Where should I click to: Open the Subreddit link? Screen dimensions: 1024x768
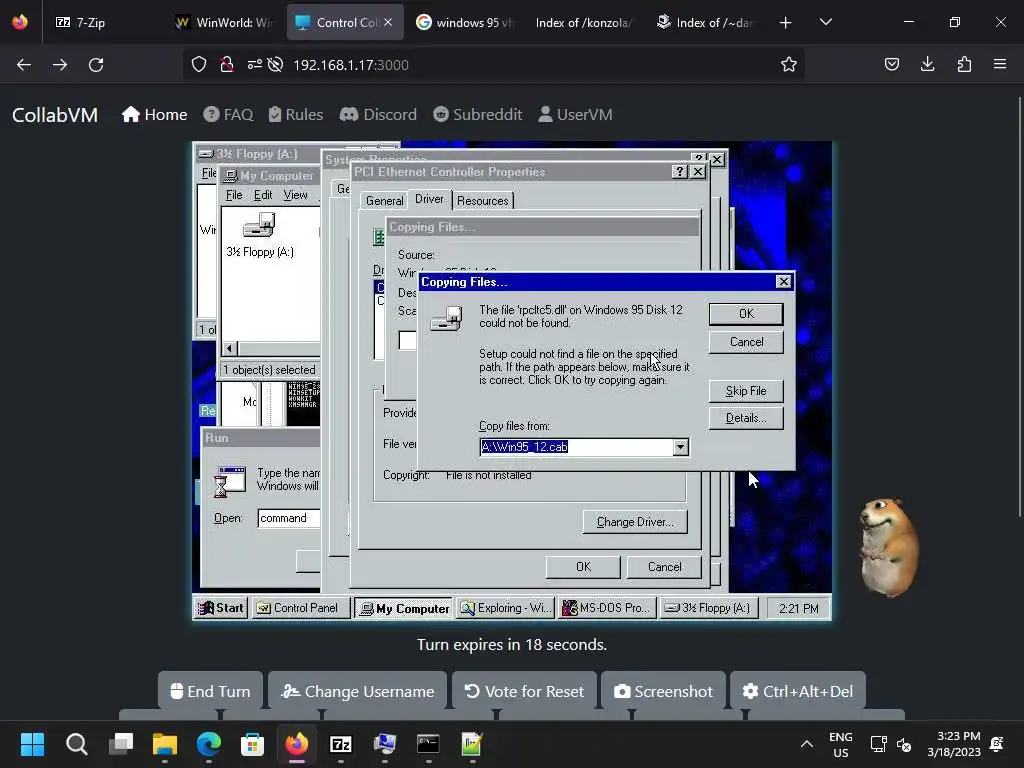tap(477, 115)
